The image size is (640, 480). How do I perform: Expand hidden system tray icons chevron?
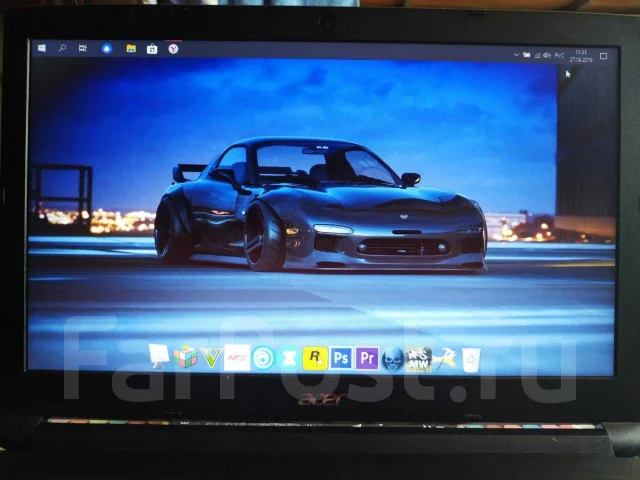pos(516,55)
